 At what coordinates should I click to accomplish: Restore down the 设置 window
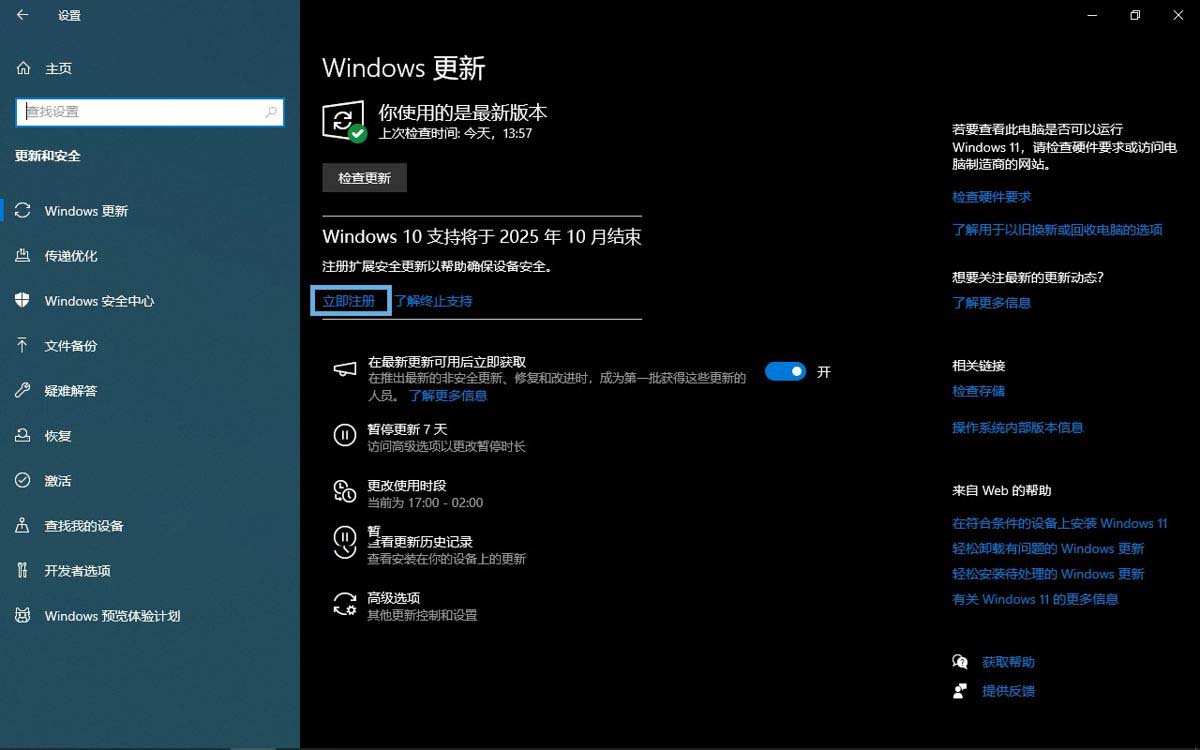click(1135, 15)
